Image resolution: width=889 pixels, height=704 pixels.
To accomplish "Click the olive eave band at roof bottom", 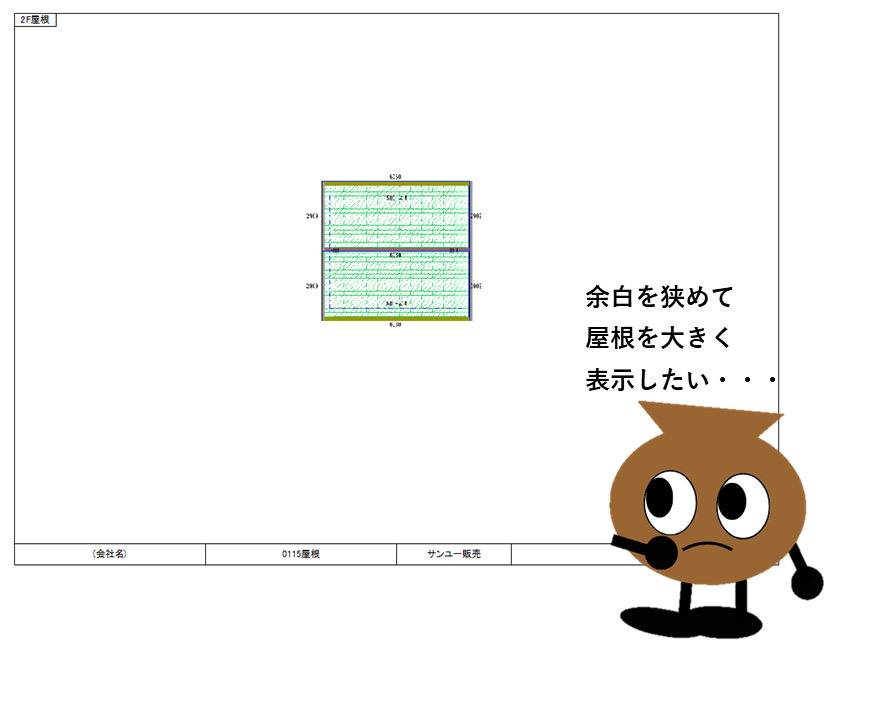I will coord(396,317).
